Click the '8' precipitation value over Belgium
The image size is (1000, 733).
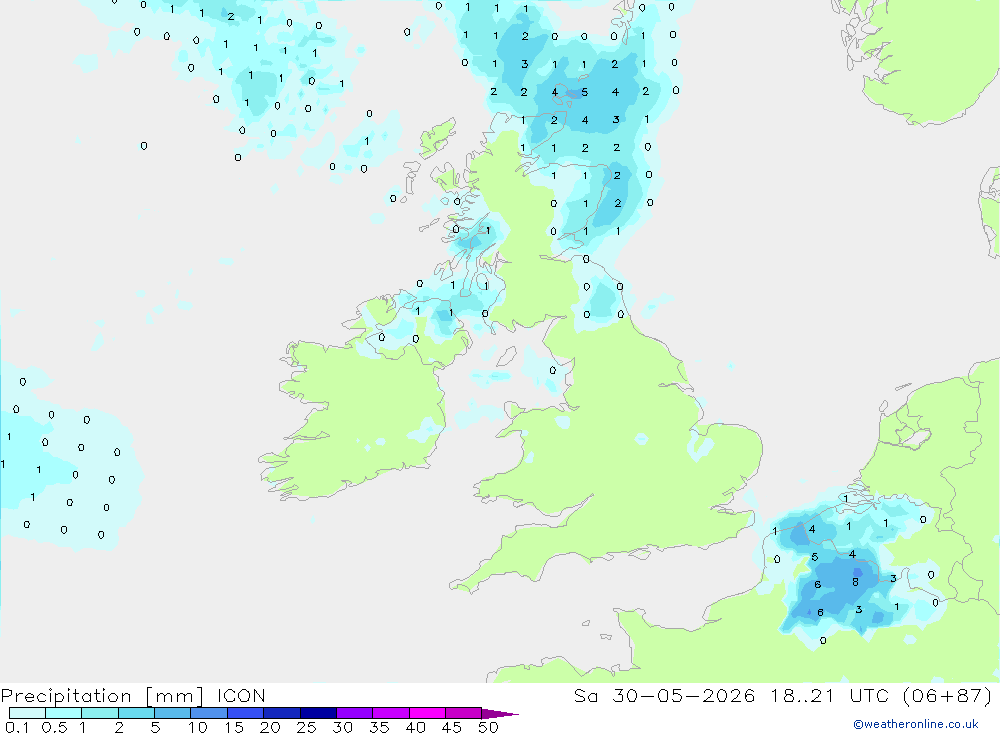point(855,582)
